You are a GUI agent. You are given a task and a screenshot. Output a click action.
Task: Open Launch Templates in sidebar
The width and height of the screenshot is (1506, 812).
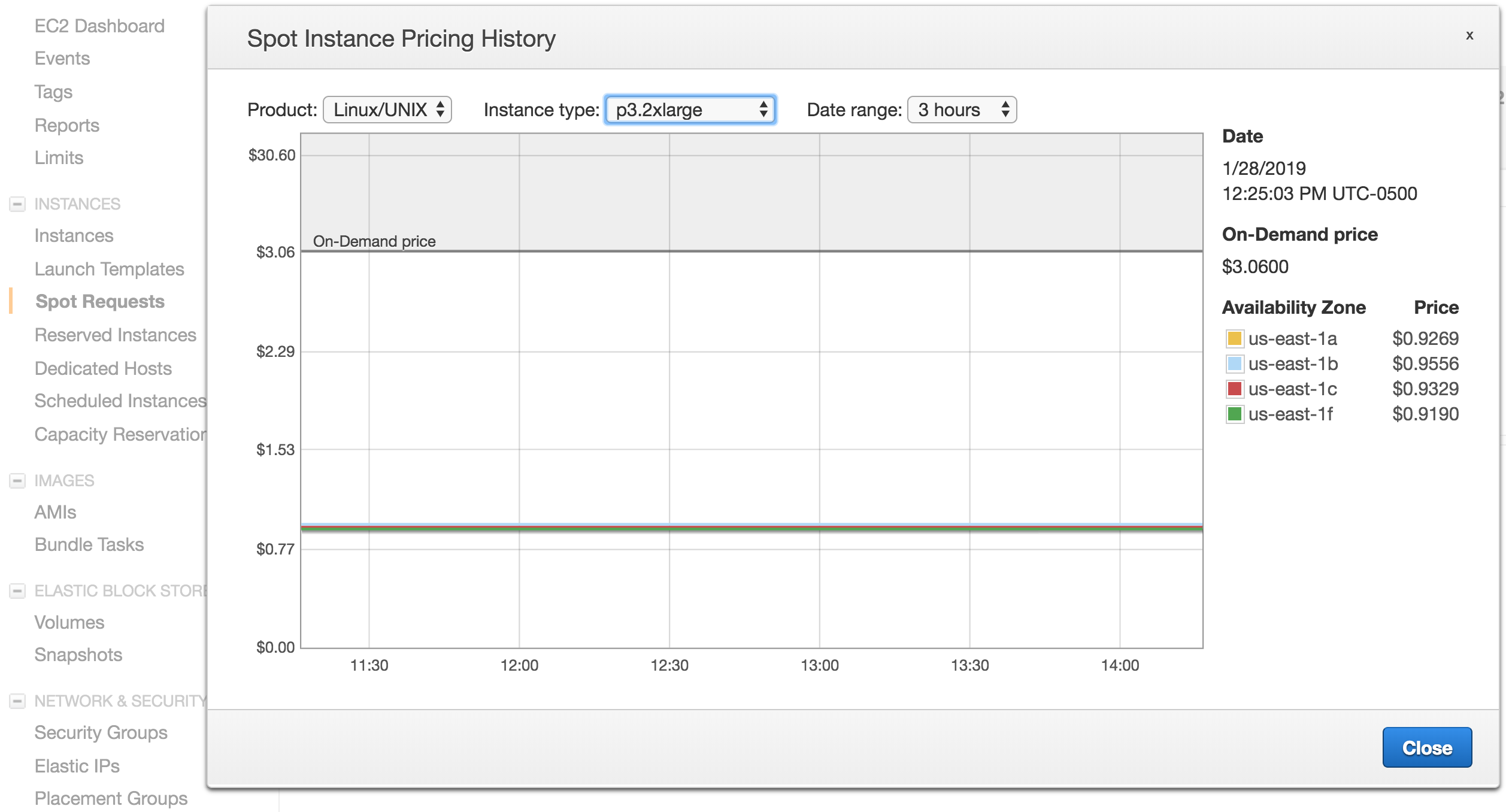tap(109, 269)
